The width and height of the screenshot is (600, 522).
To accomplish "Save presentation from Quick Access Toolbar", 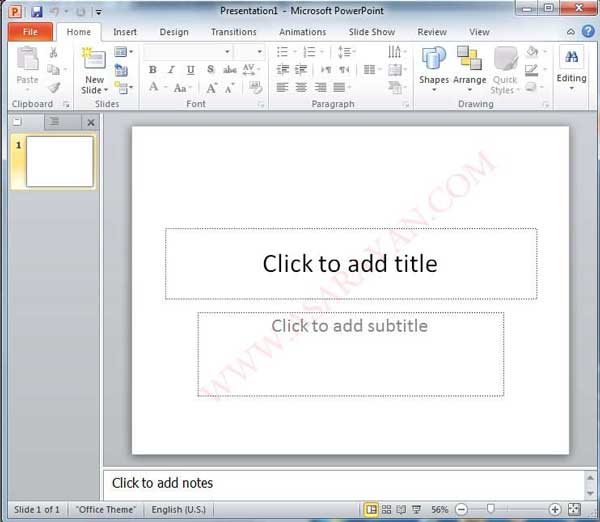I will [37, 12].
